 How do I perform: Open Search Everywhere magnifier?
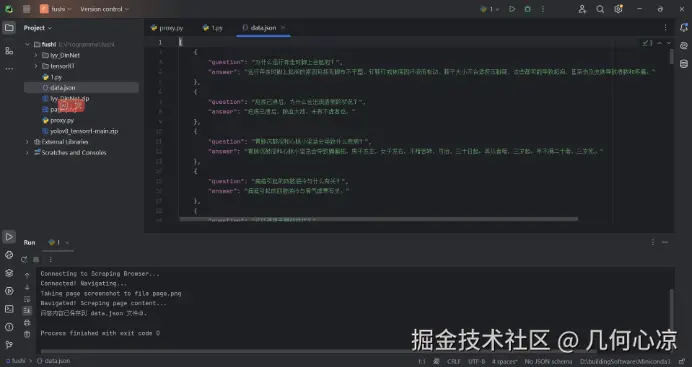click(x=600, y=9)
